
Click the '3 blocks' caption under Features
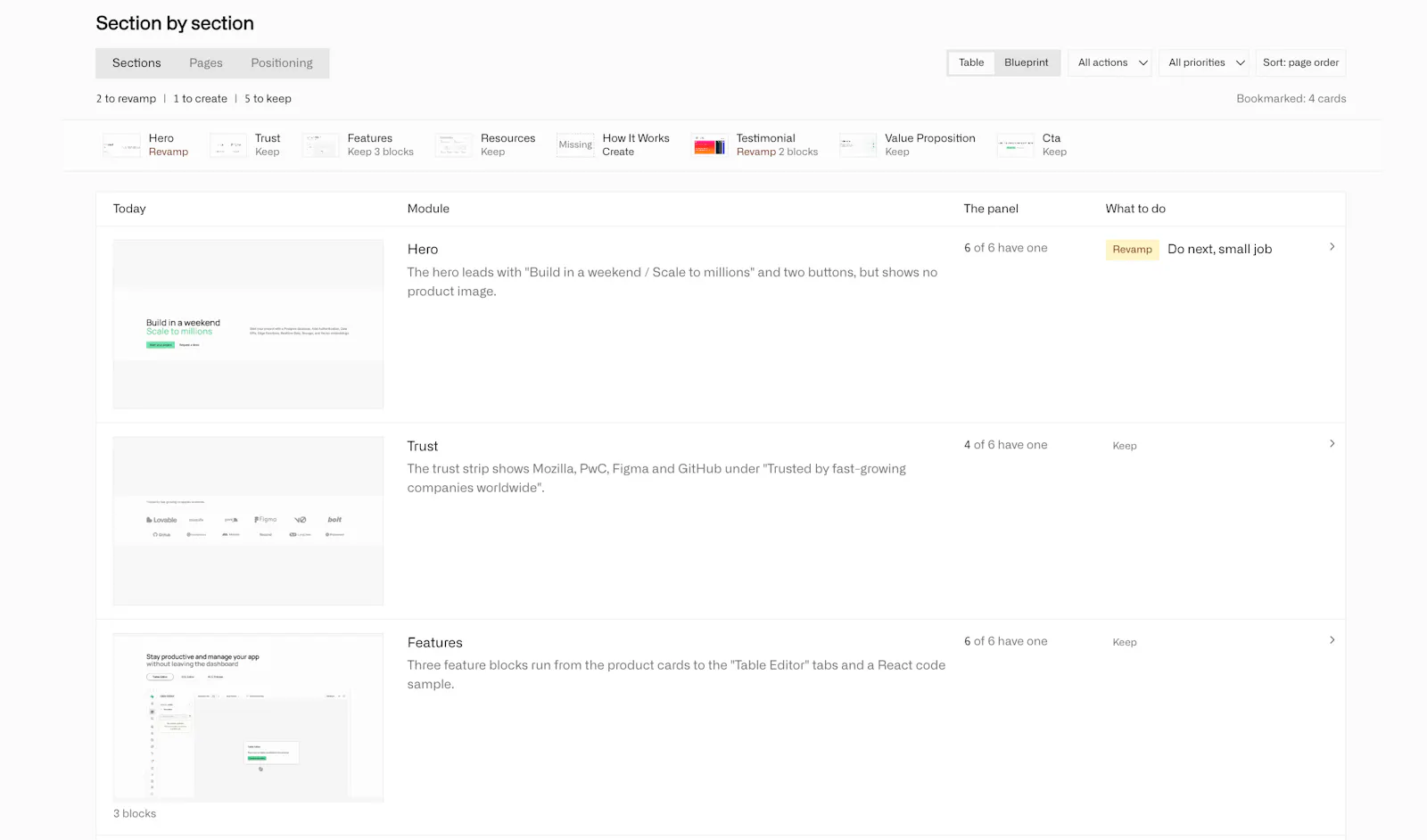[x=135, y=814]
